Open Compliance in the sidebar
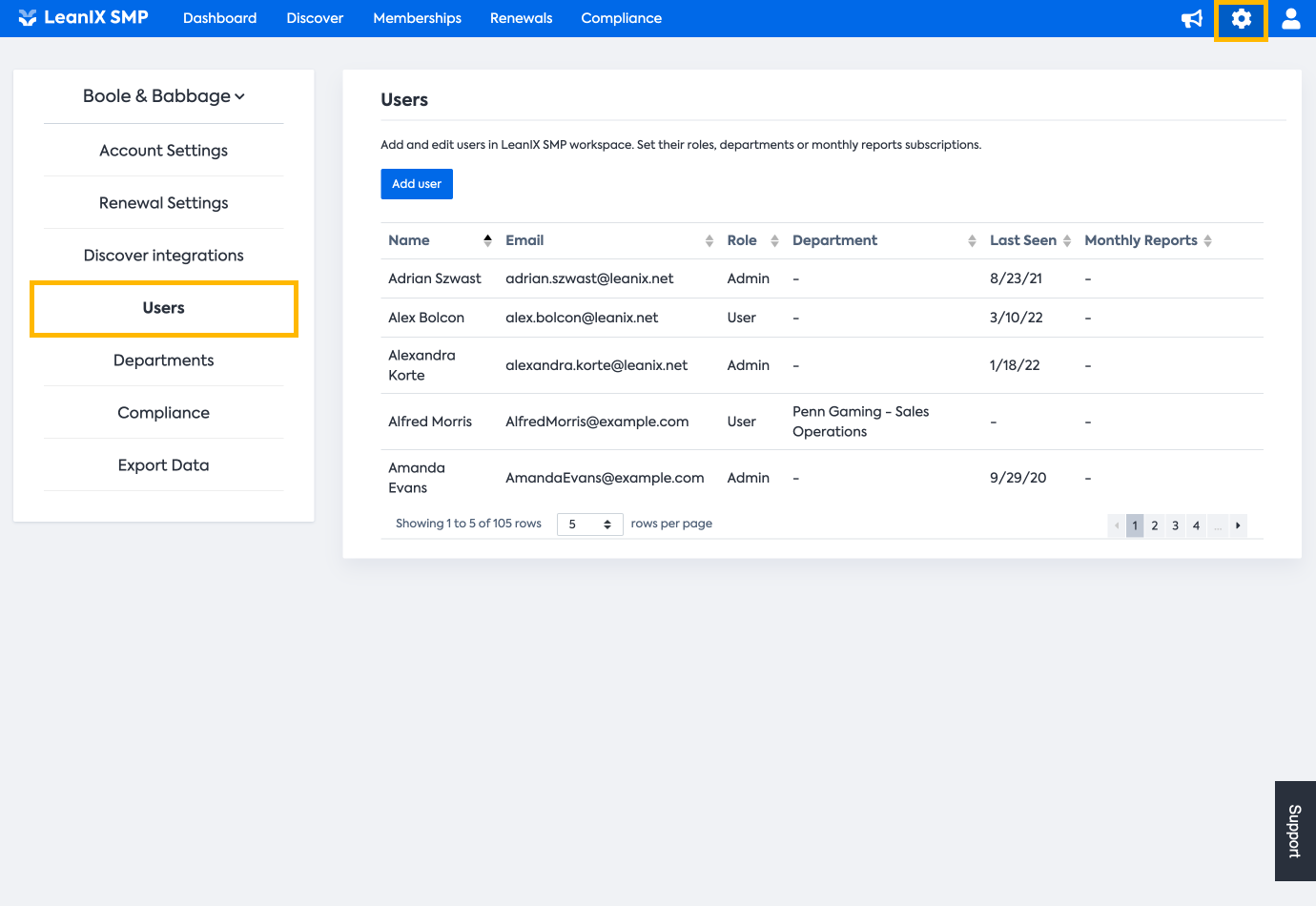 click(164, 413)
